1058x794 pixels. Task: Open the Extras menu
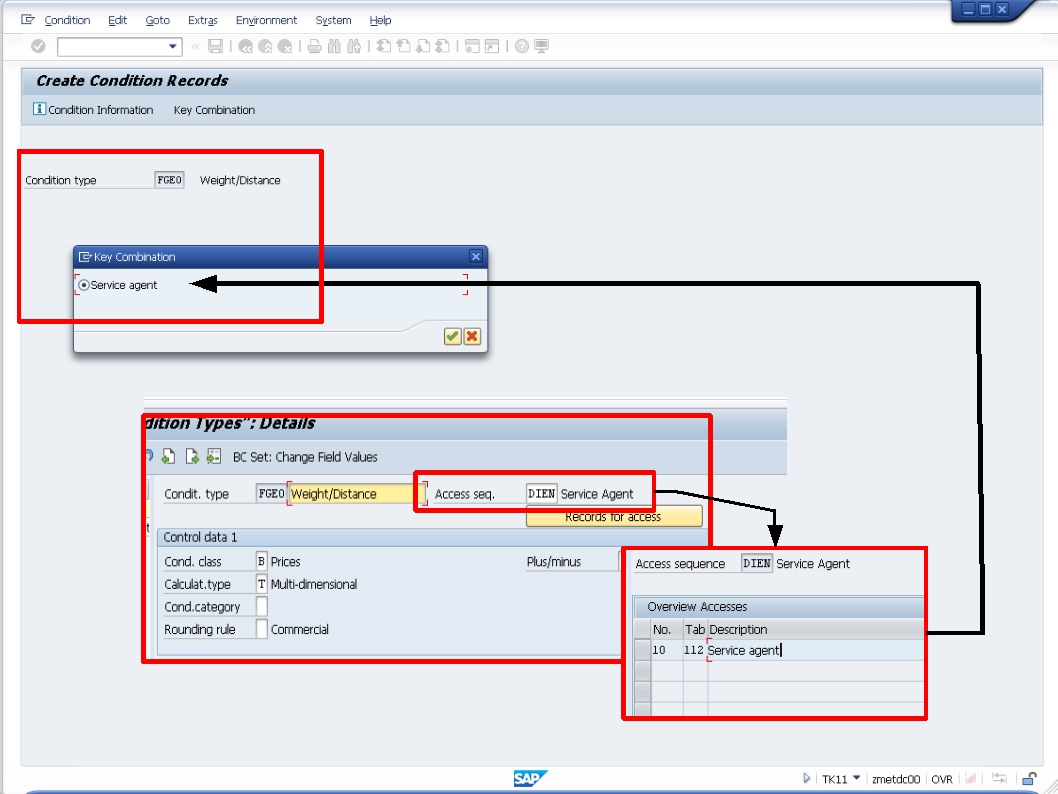click(202, 20)
